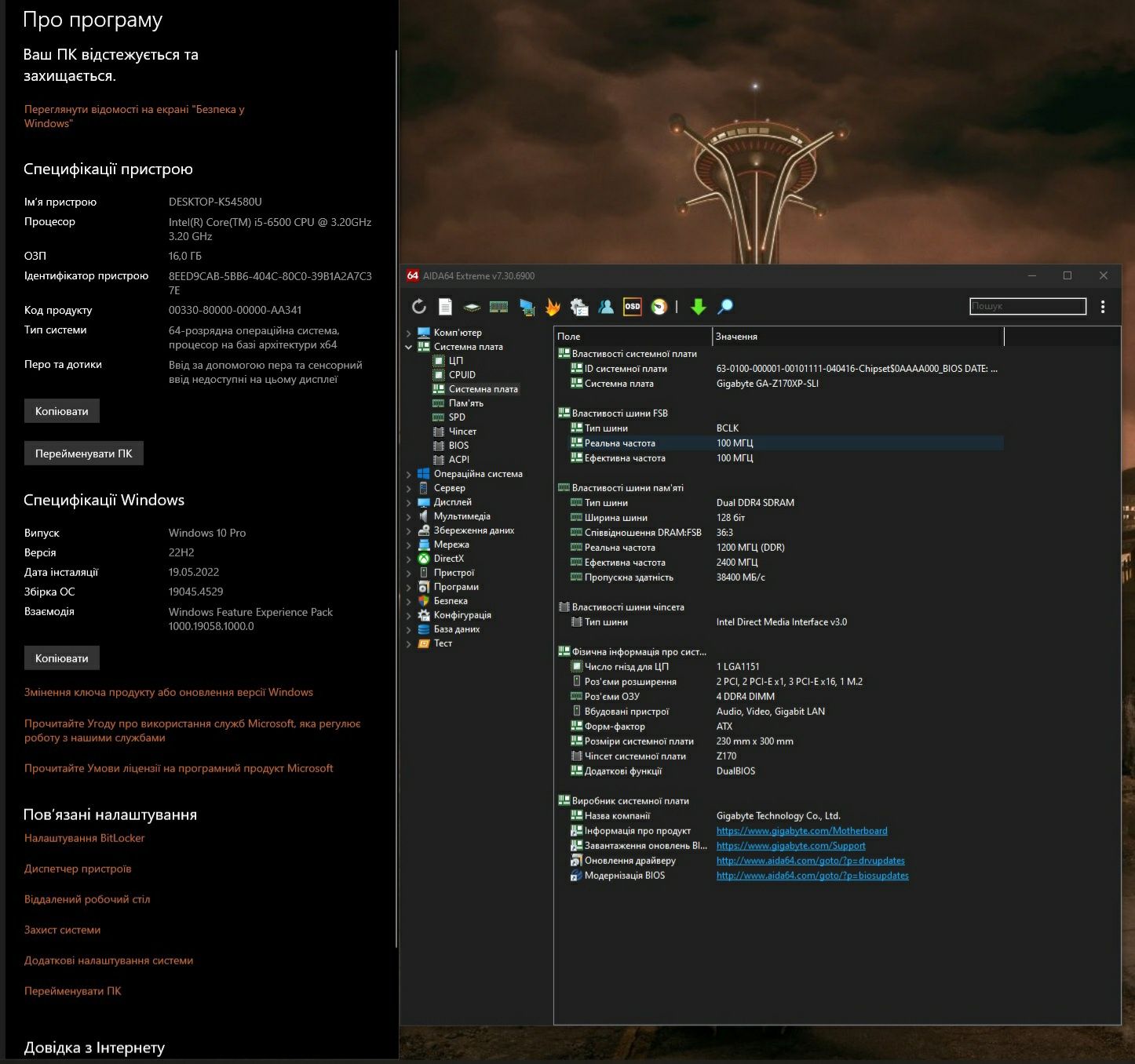Select Чіпсет in the tree
This screenshot has width=1135, height=1064.
coord(462,432)
